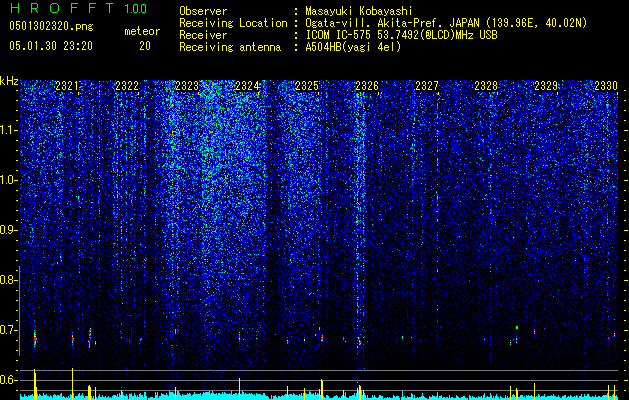629x400 pixels.
Task: Click the ICOM IC-575 receiver description
Action: click(x=401, y=35)
